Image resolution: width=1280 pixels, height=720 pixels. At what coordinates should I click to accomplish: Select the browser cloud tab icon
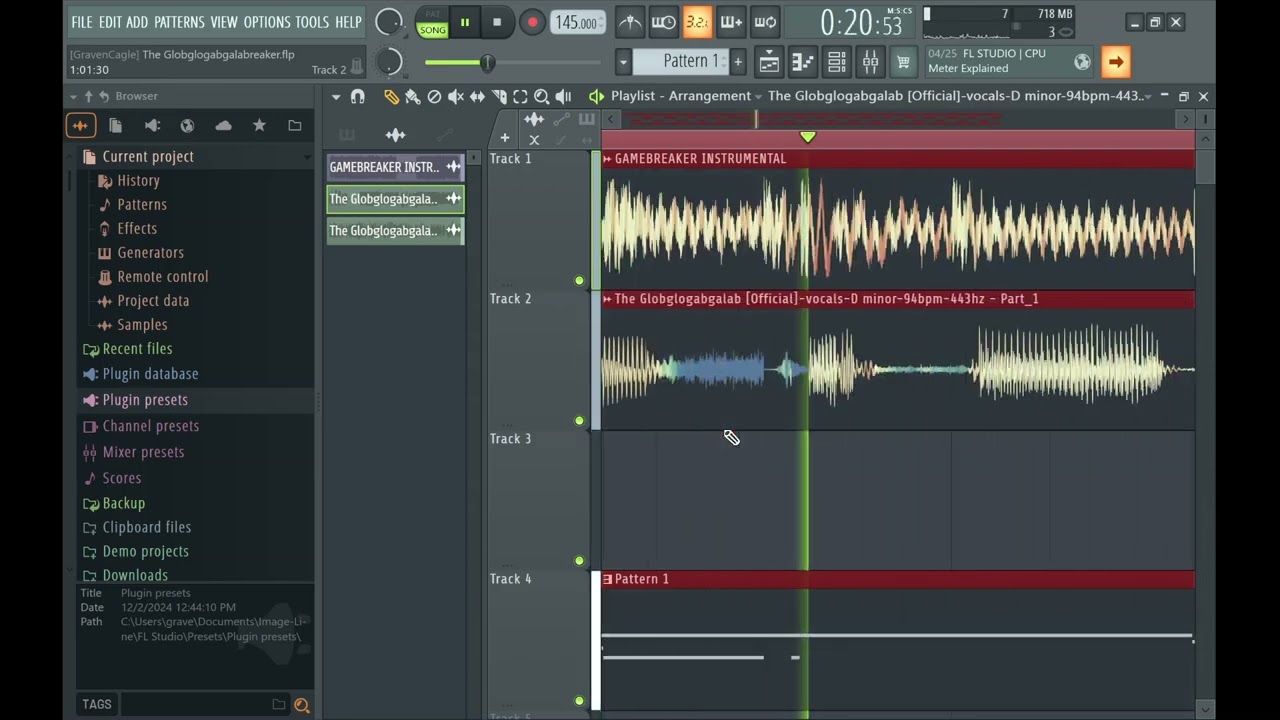pyautogui.click(x=223, y=126)
